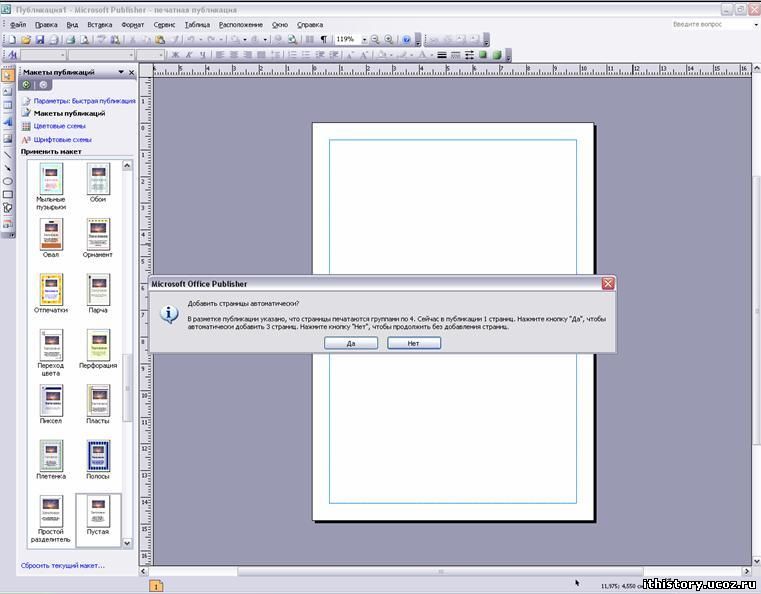761x594 pixels.
Task: Open the Таблица menu
Action: coord(197,24)
